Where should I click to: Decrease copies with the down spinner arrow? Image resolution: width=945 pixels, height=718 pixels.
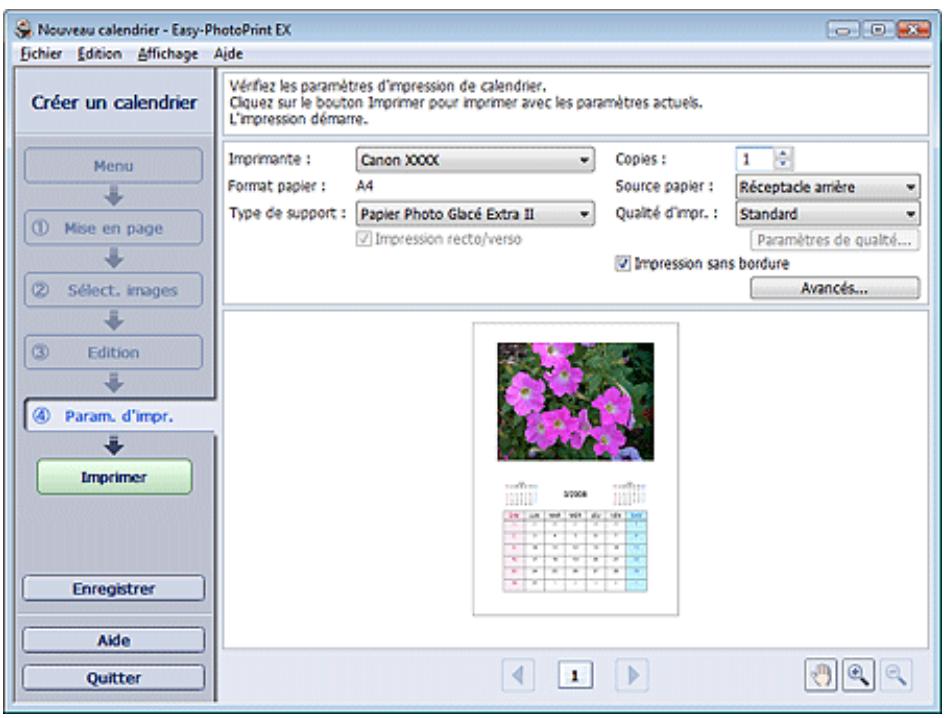coord(782,164)
